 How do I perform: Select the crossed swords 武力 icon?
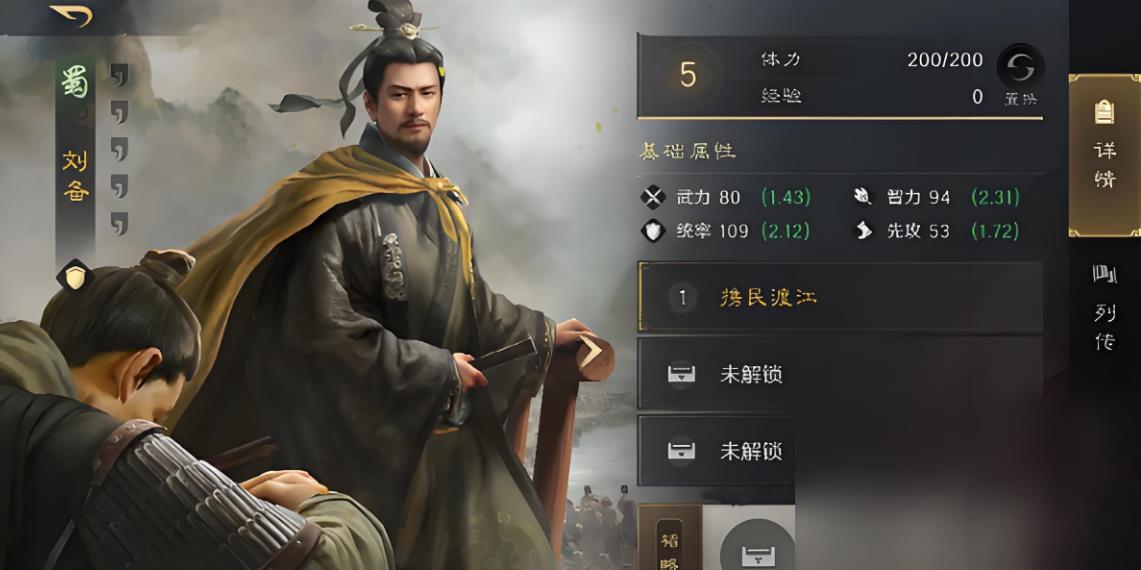pos(653,197)
